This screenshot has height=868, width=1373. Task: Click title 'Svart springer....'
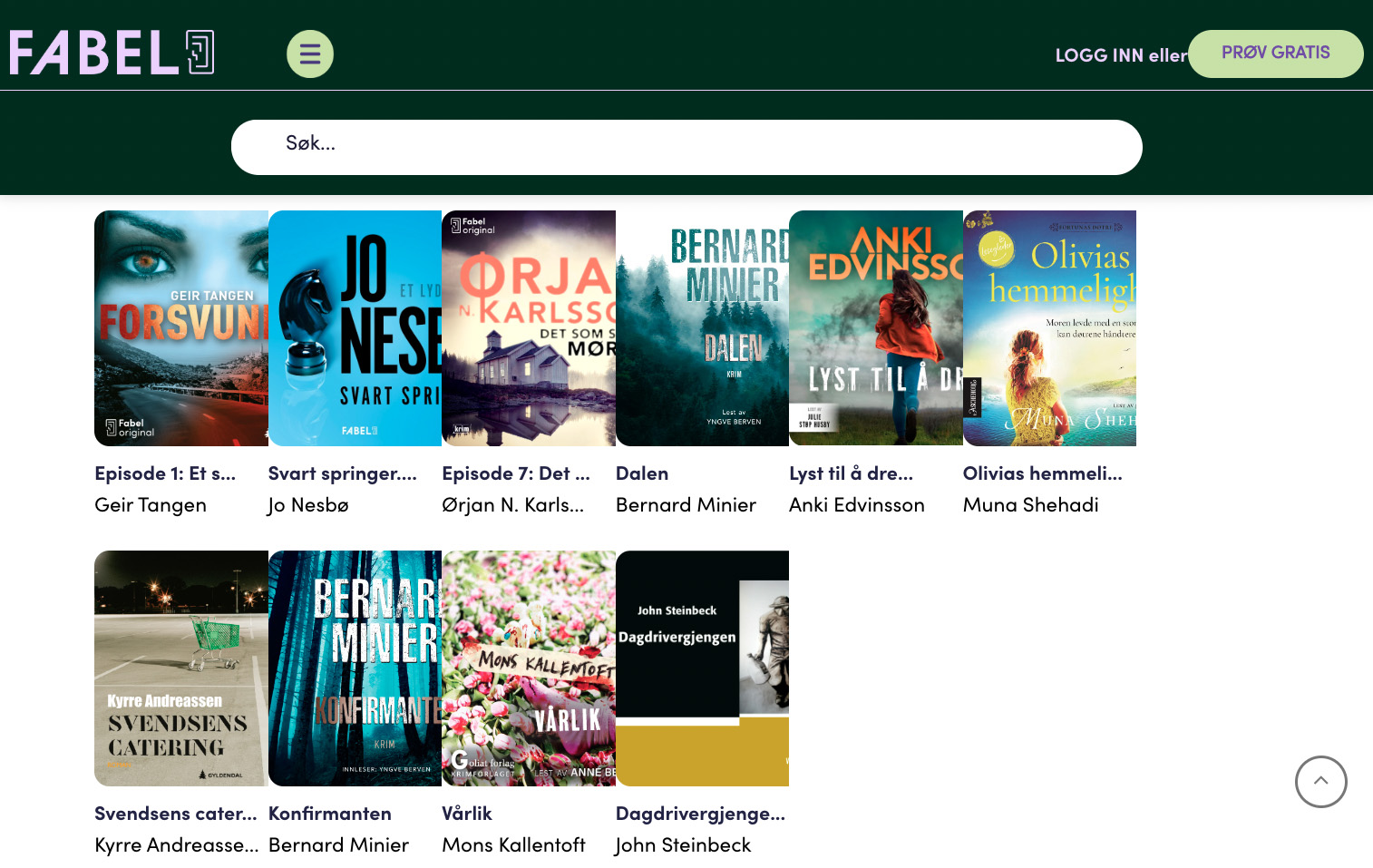pos(343,473)
